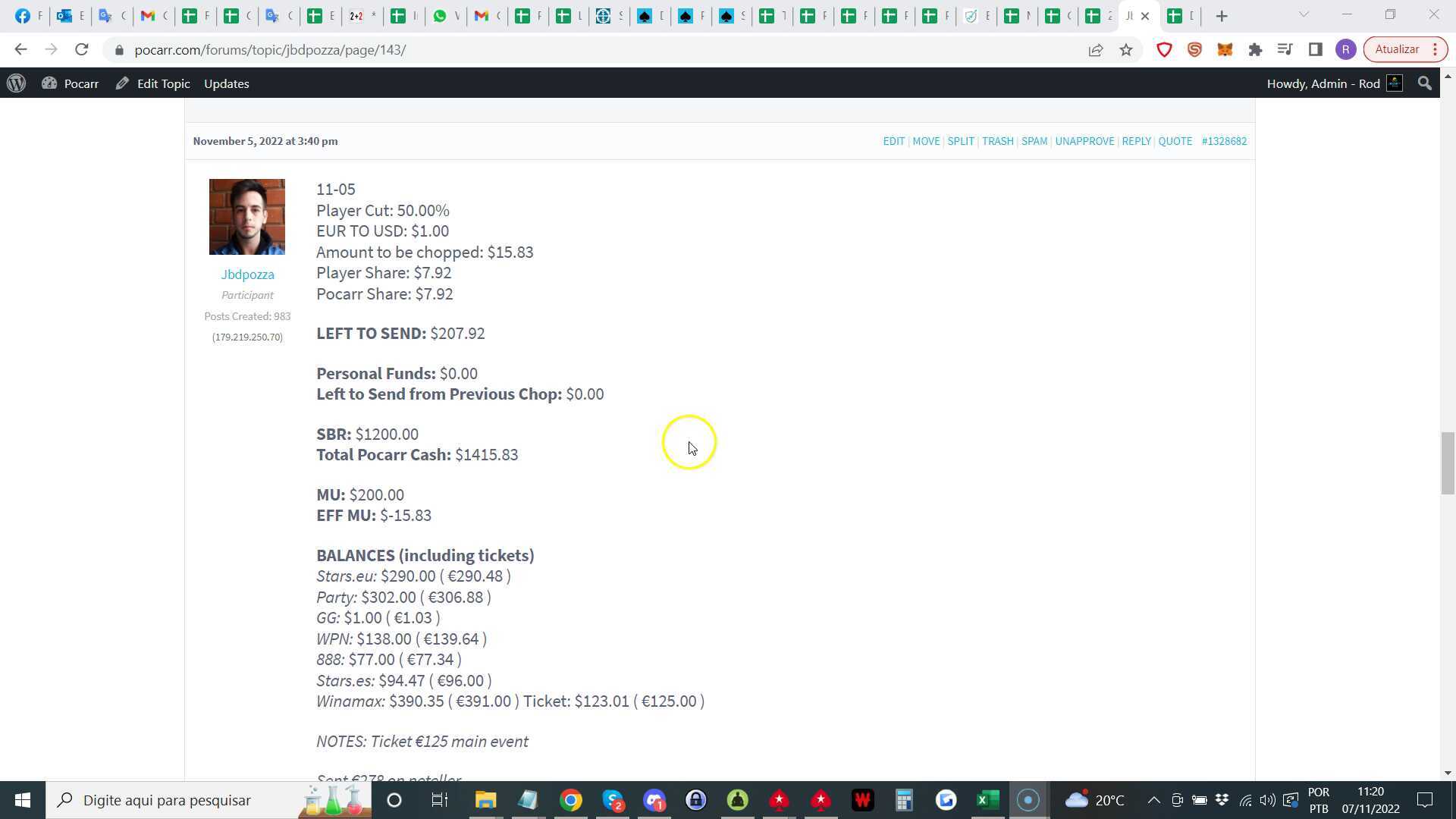This screenshot has width=1456, height=819.
Task: Open the reading list icon in the toolbar
Action: coord(1285,49)
